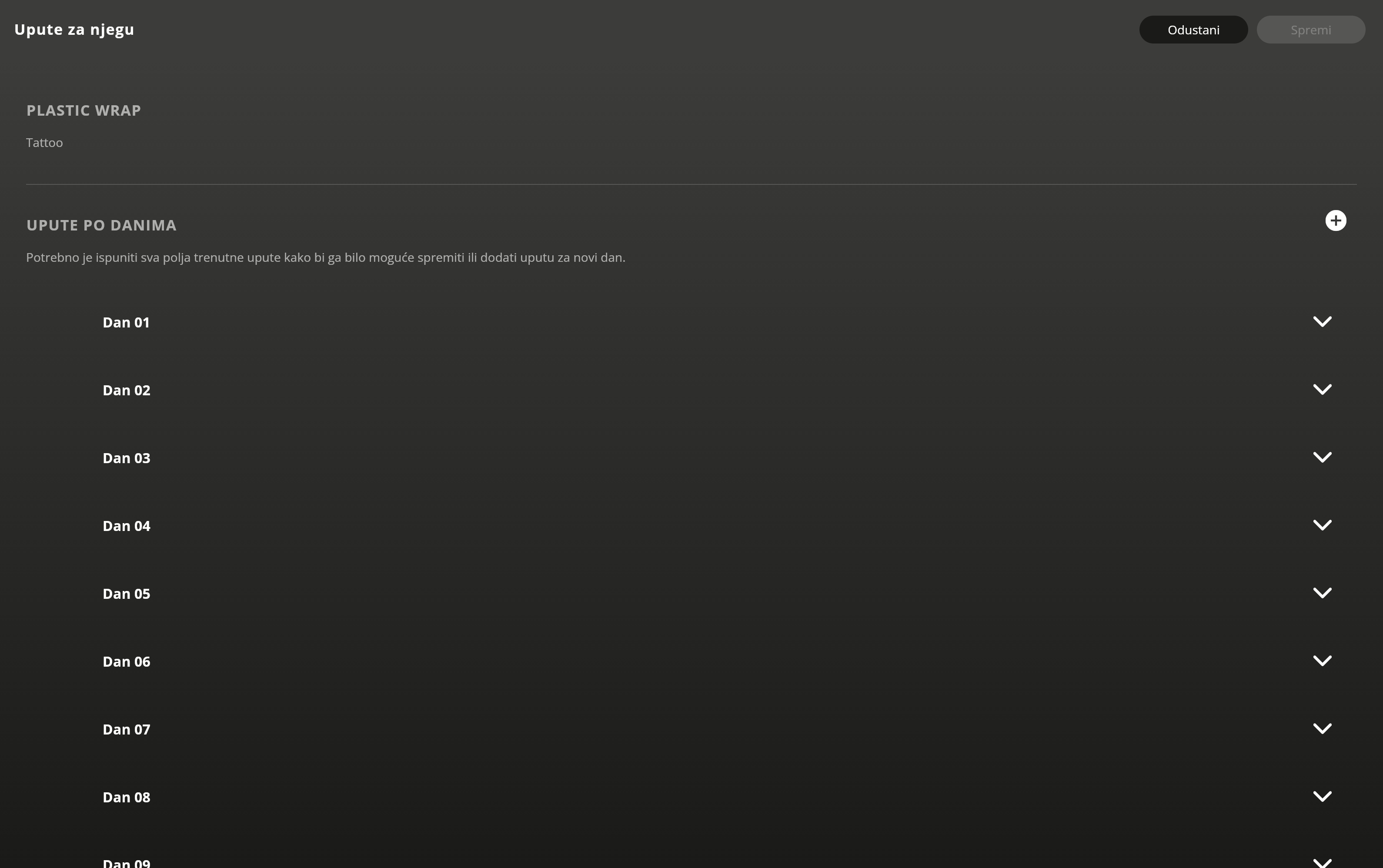The height and width of the screenshot is (868, 1383).
Task: Click the Dan 07 row label
Action: click(x=126, y=730)
